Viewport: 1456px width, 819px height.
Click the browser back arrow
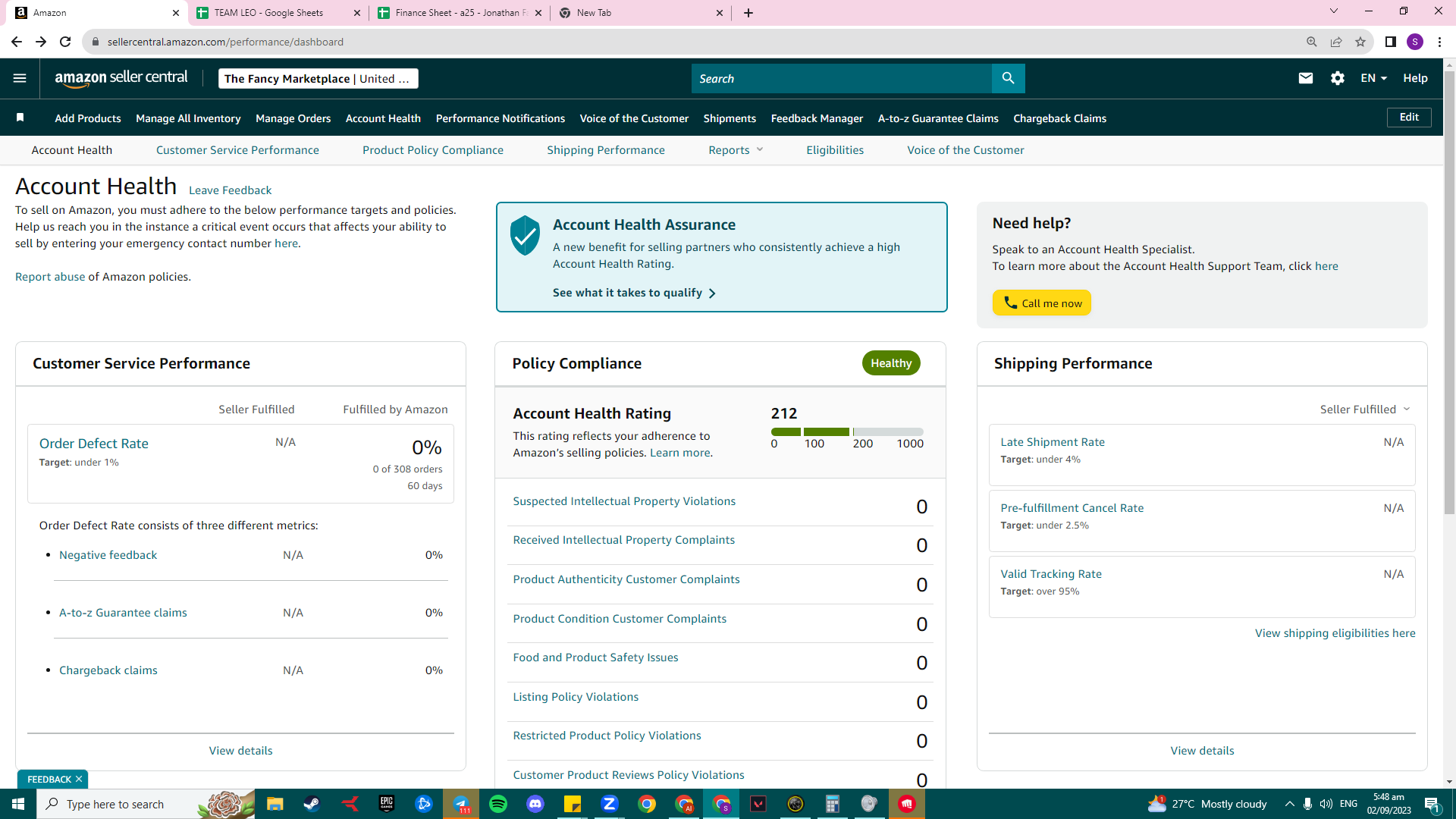tap(16, 42)
